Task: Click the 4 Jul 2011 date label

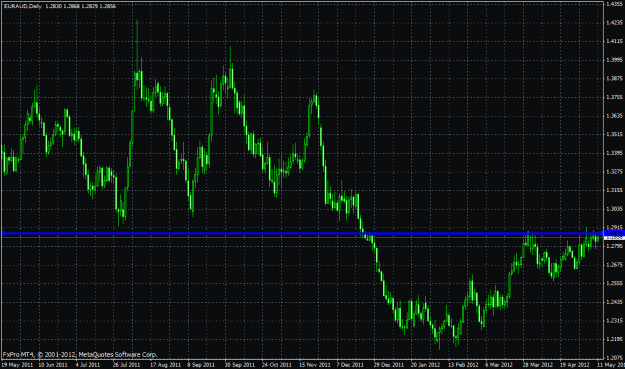Action: tap(88, 365)
